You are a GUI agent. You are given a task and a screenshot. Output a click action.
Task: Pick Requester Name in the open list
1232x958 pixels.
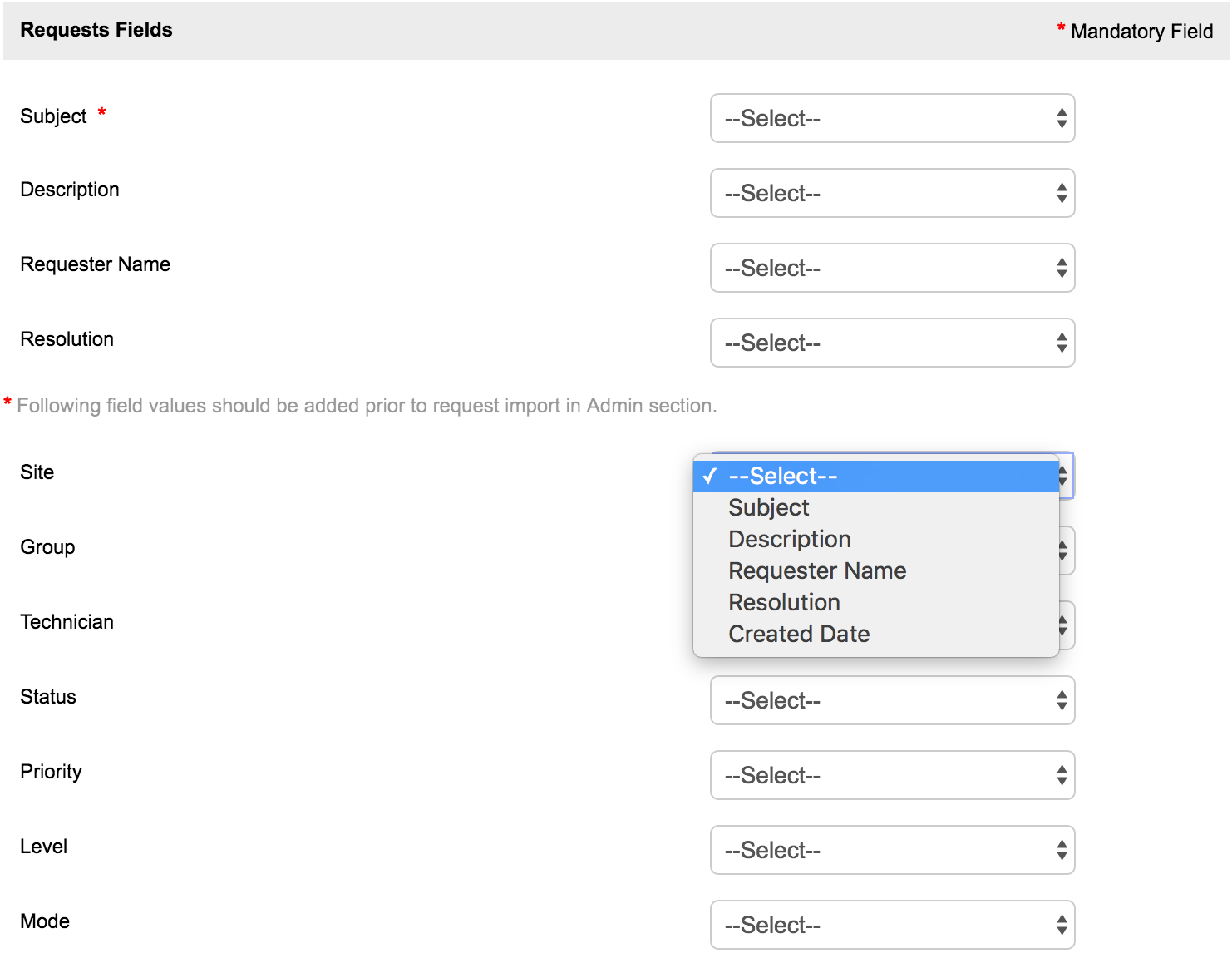(x=817, y=571)
